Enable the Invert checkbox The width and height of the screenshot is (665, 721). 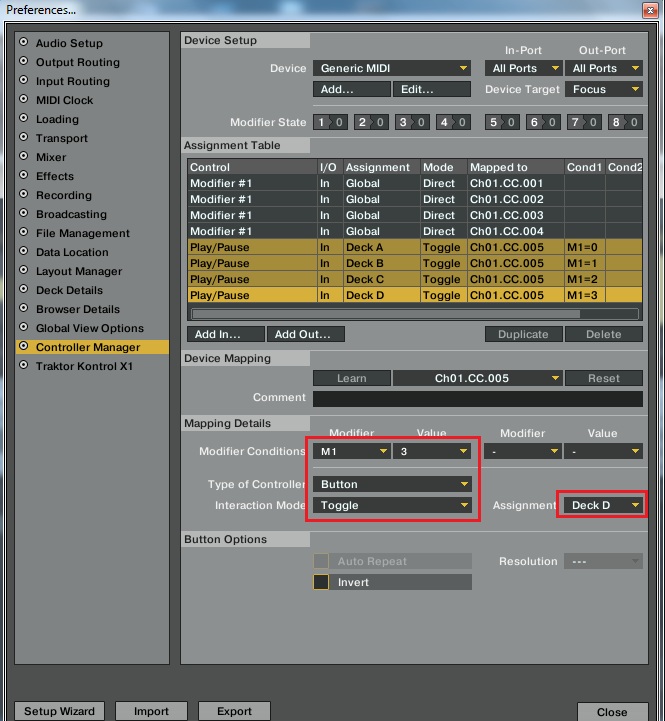click(x=321, y=582)
